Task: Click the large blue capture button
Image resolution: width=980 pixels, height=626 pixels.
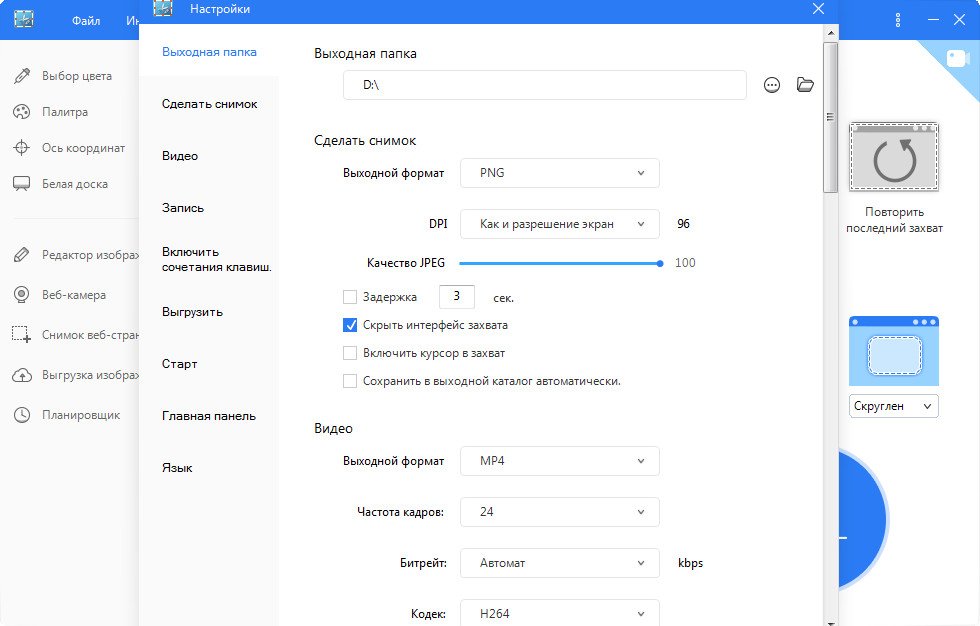Action: [862, 520]
